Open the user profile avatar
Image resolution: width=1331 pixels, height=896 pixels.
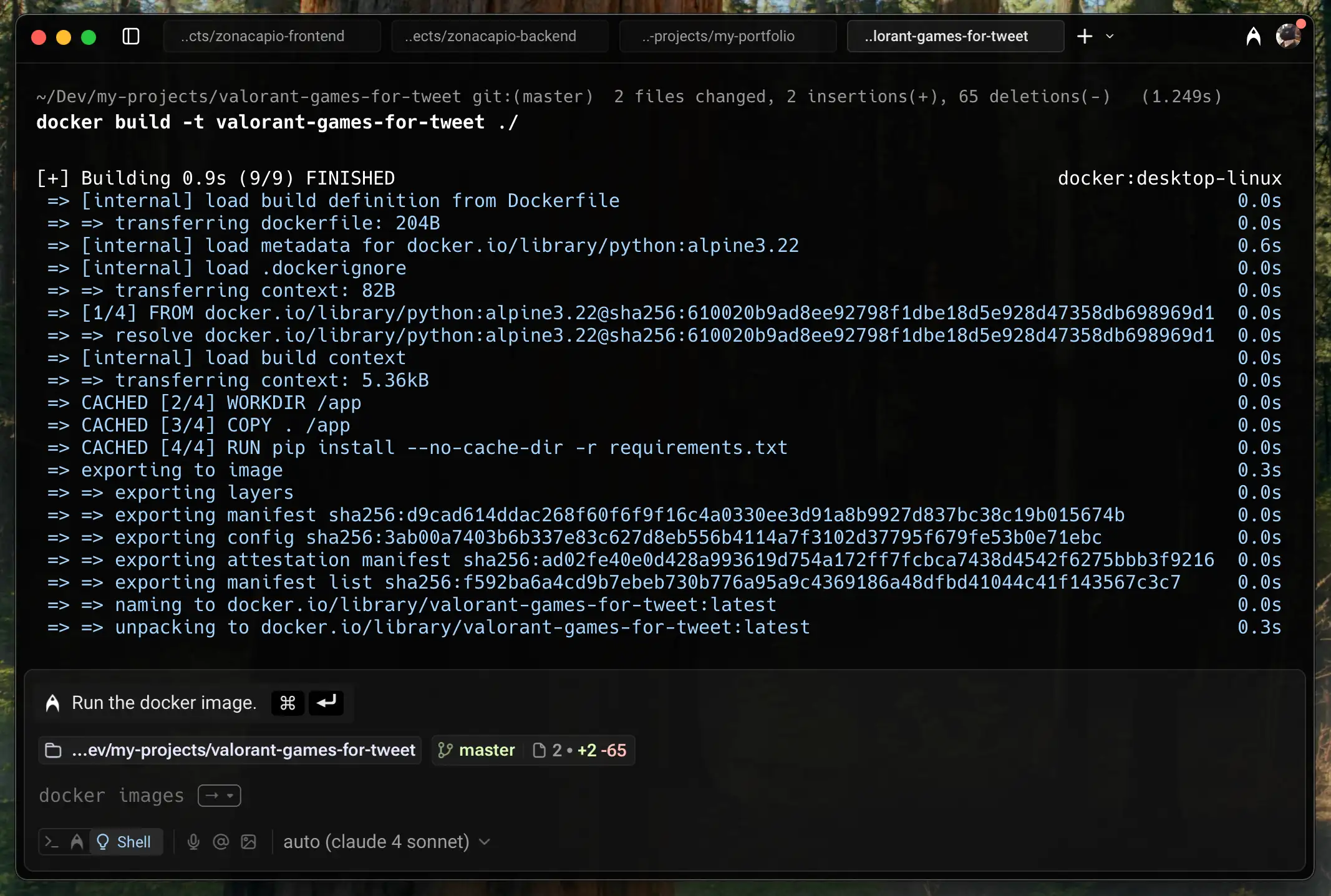coord(1289,36)
